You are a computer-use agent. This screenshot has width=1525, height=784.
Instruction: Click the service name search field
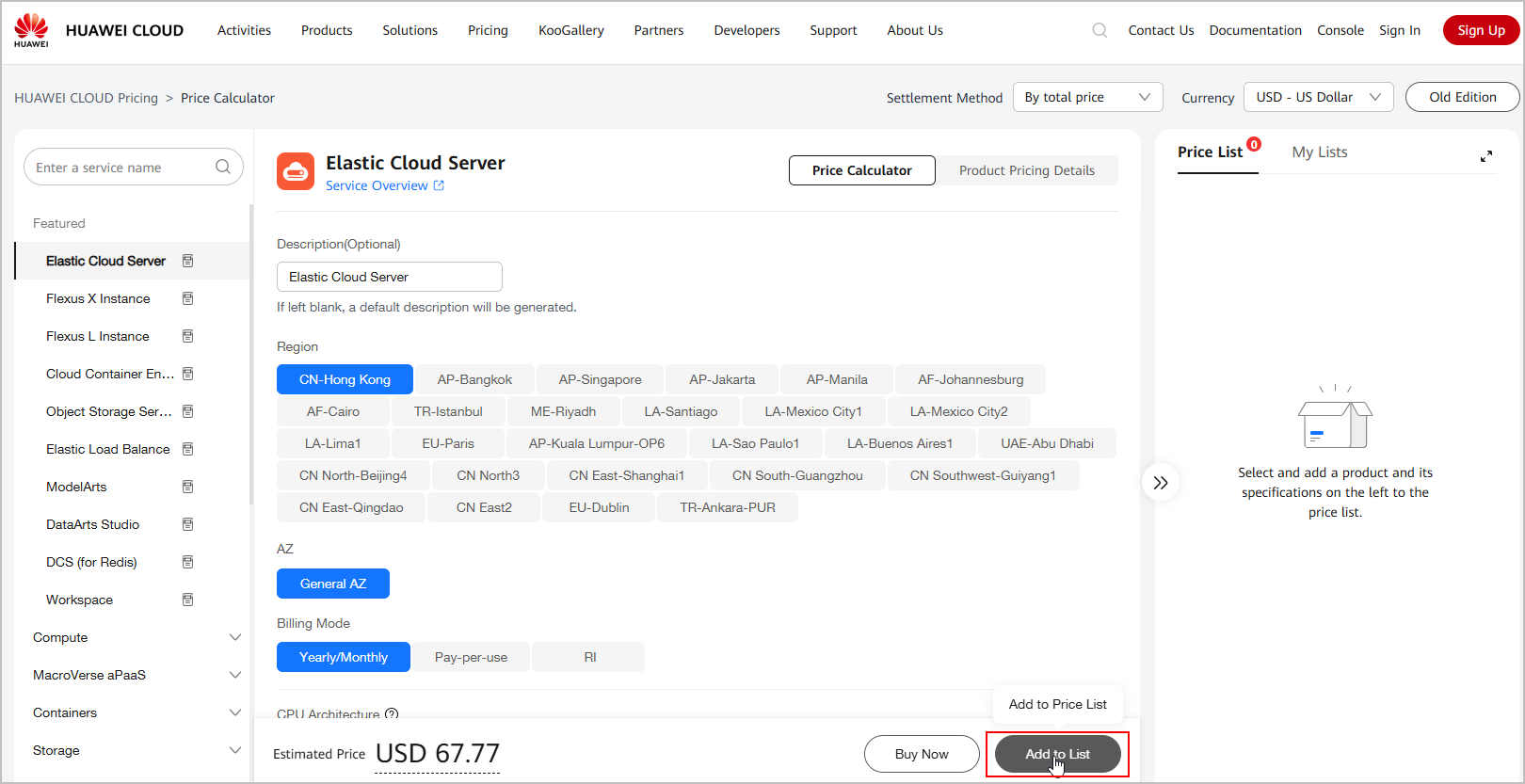[120, 168]
